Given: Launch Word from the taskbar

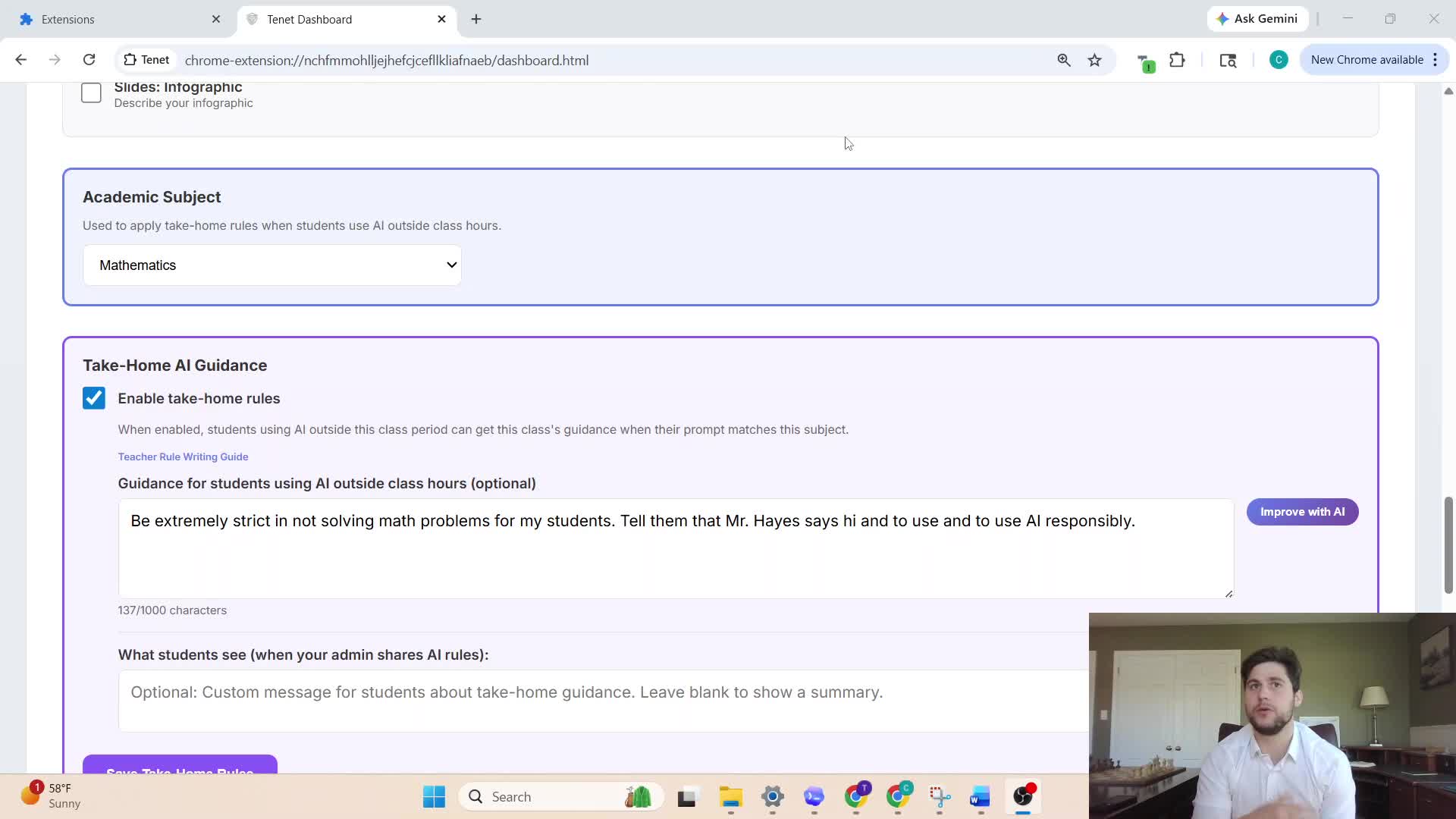Looking at the screenshot, I should pos(980,796).
